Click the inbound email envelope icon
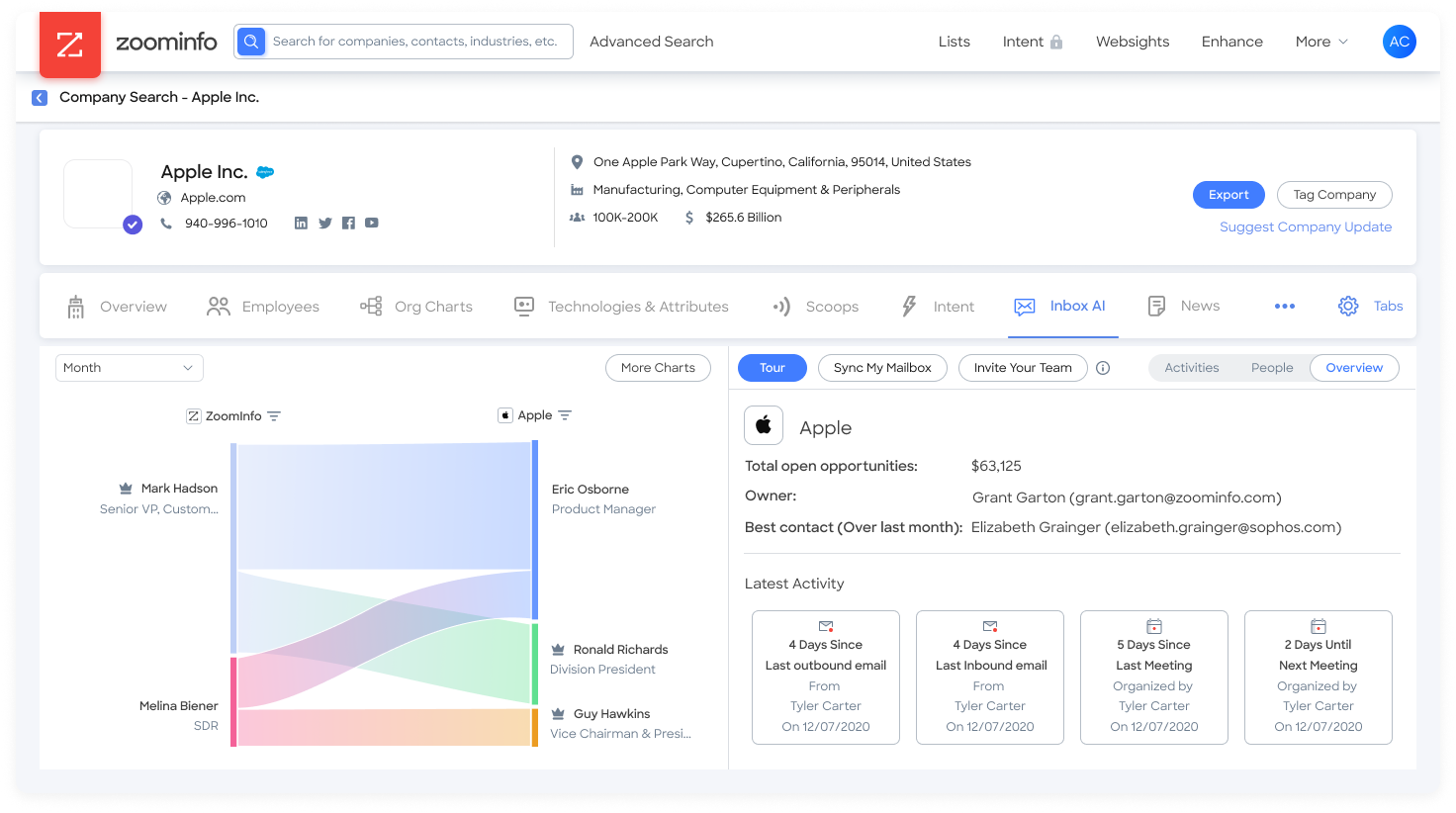 990,626
